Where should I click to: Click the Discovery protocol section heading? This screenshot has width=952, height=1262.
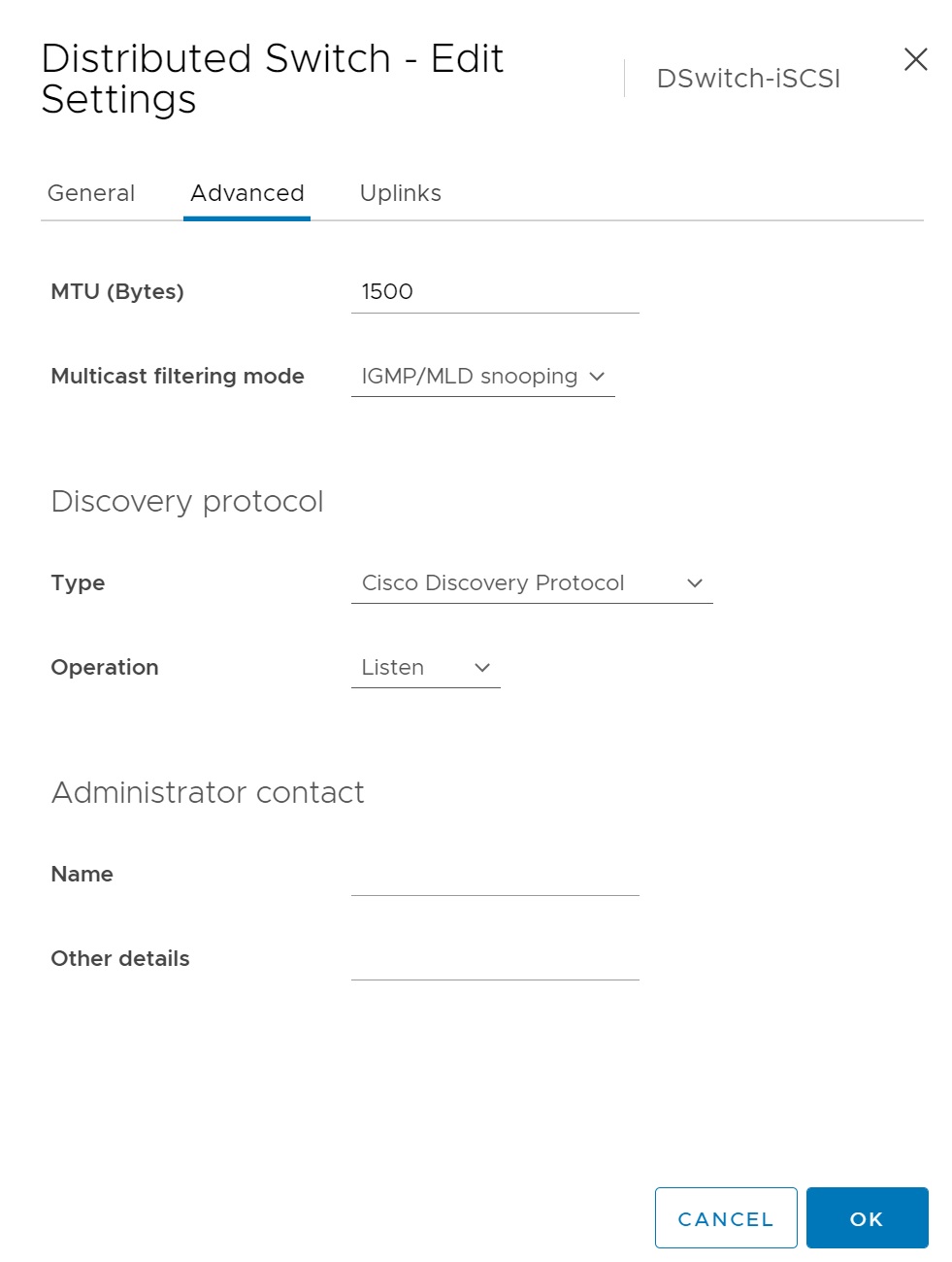click(x=187, y=502)
